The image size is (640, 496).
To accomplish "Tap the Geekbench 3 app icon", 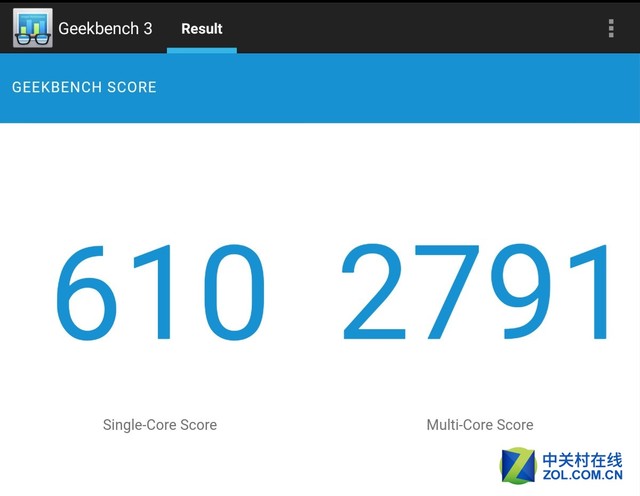I will [33, 28].
